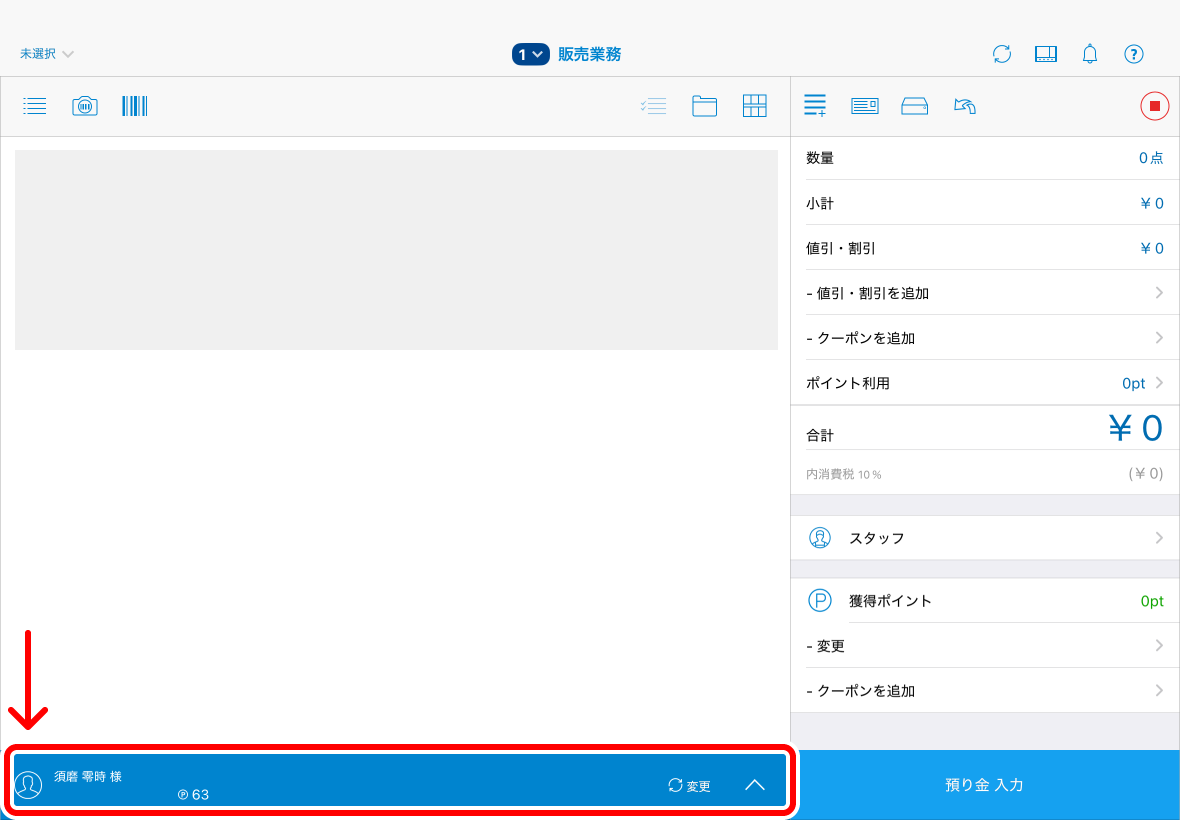Switch to grid layout icon

[755, 106]
